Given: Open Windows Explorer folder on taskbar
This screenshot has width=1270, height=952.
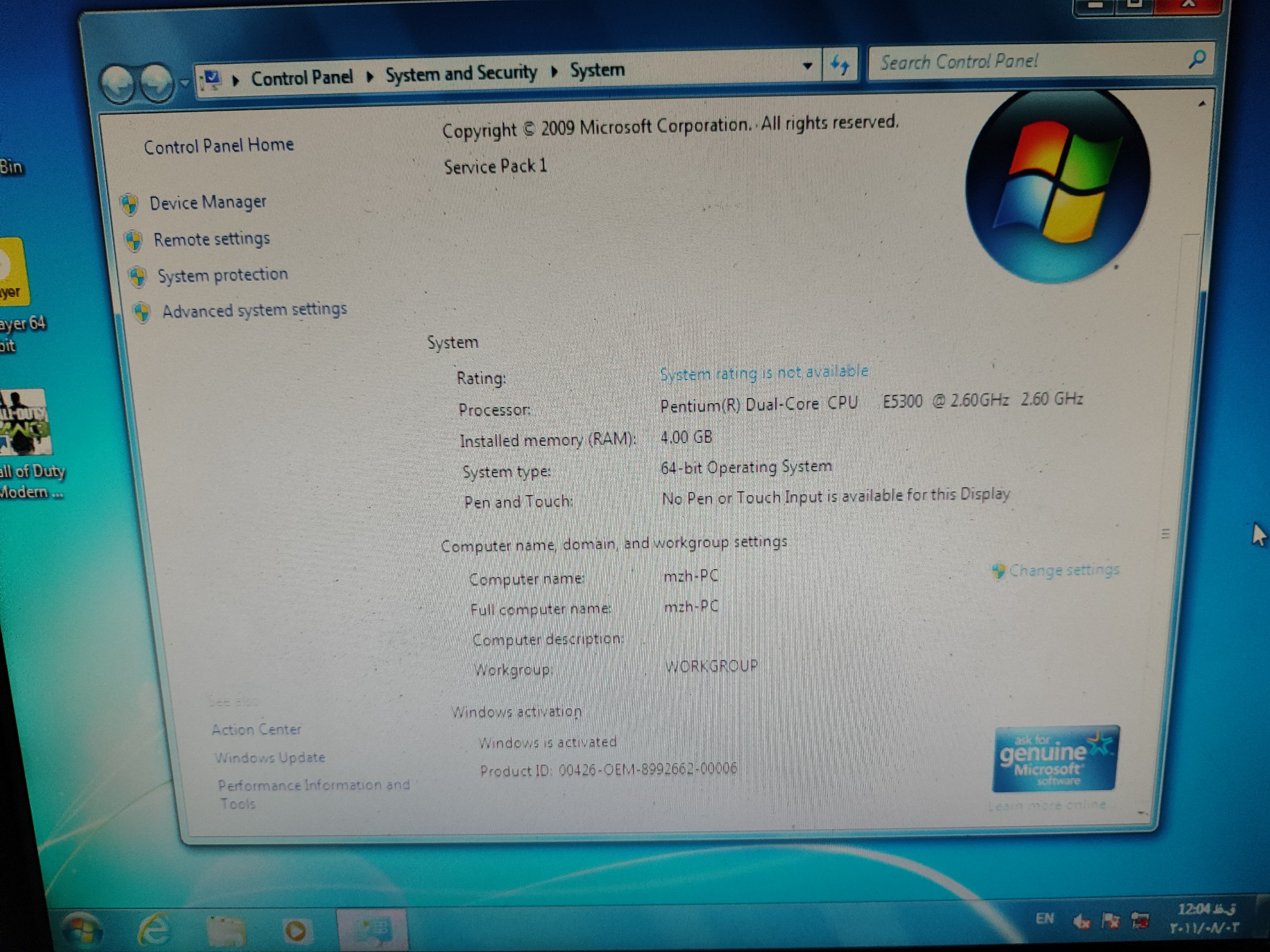Looking at the screenshot, I should (226, 931).
